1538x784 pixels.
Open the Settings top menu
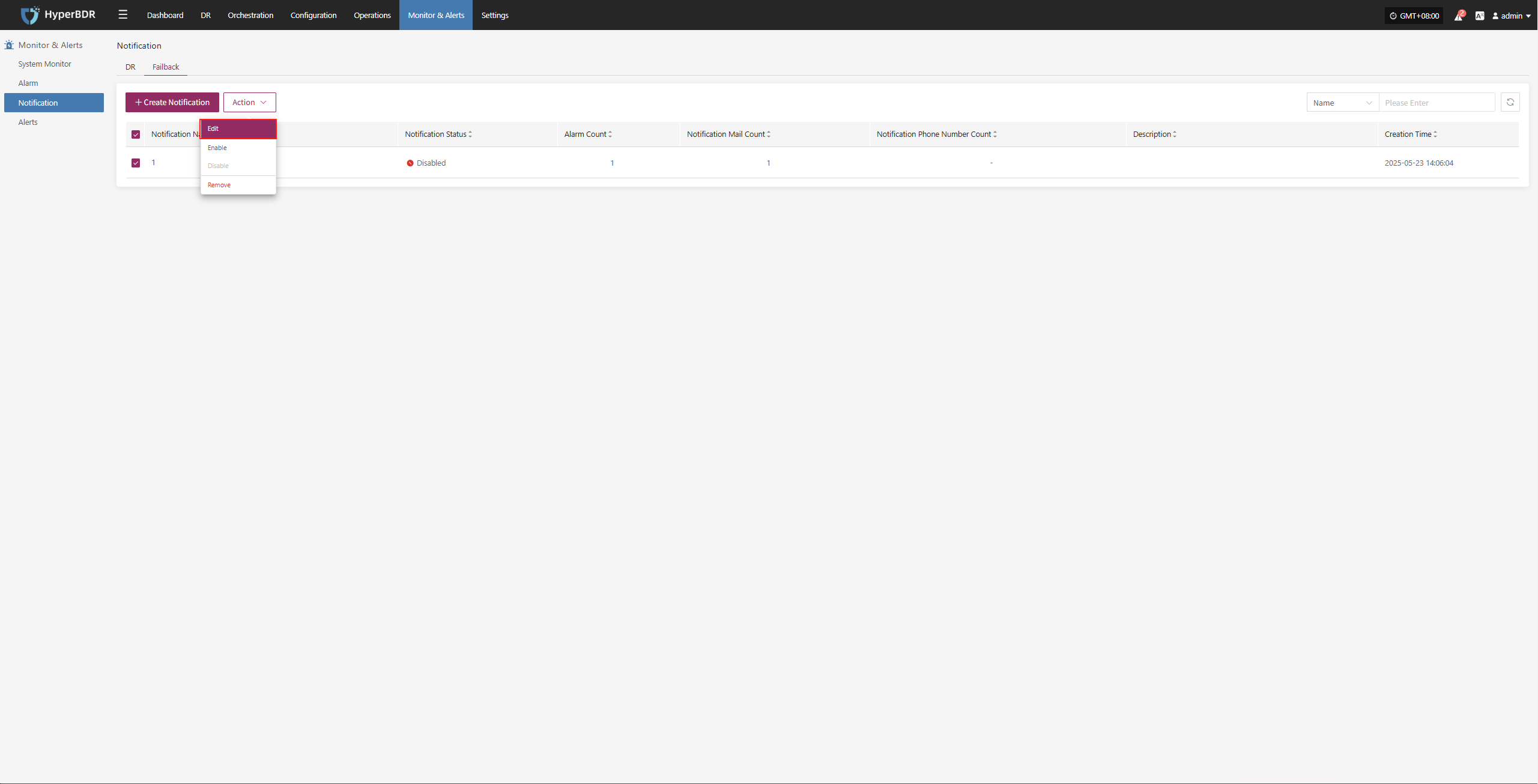click(x=495, y=15)
